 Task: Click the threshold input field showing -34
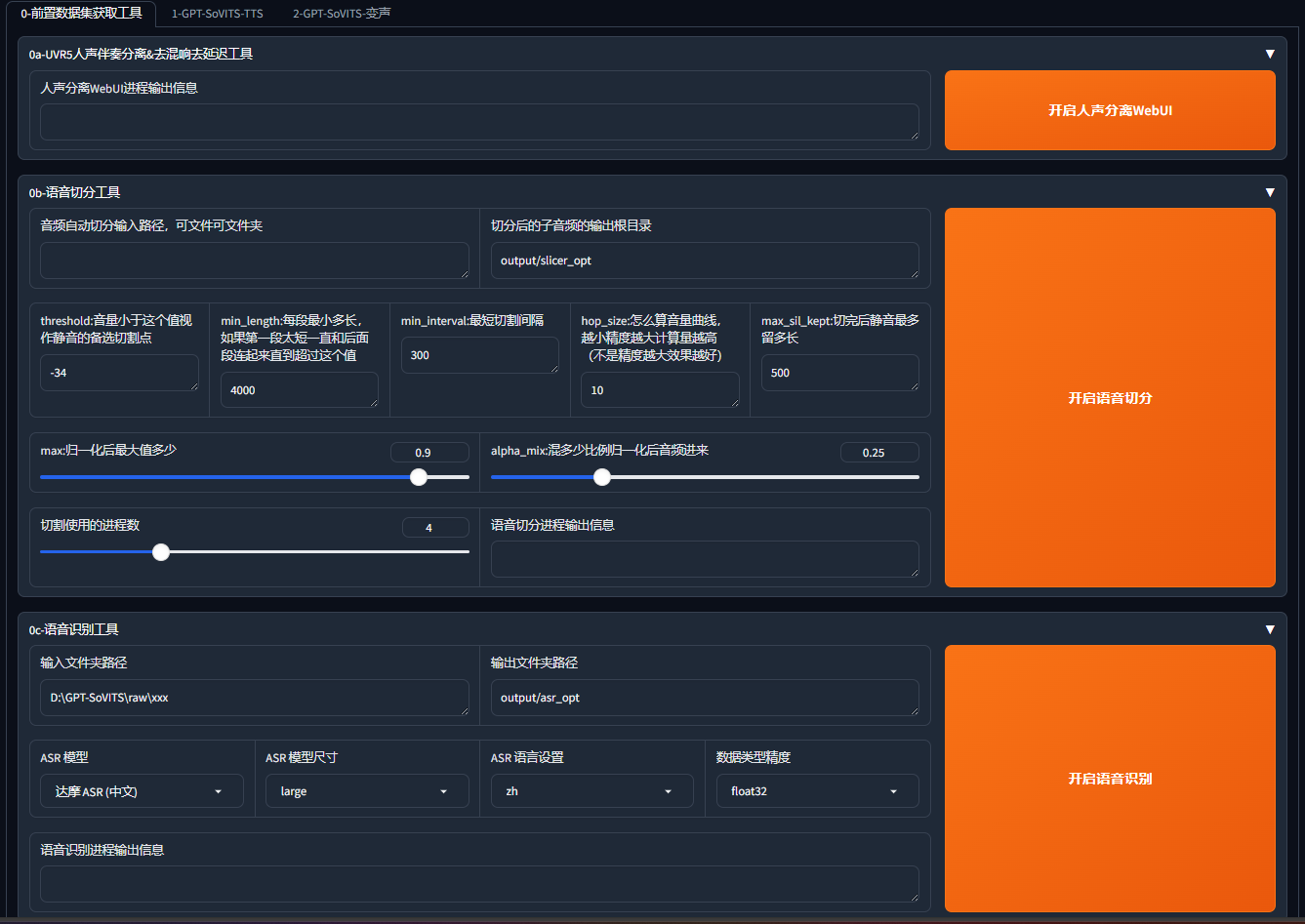click(119, 373)
